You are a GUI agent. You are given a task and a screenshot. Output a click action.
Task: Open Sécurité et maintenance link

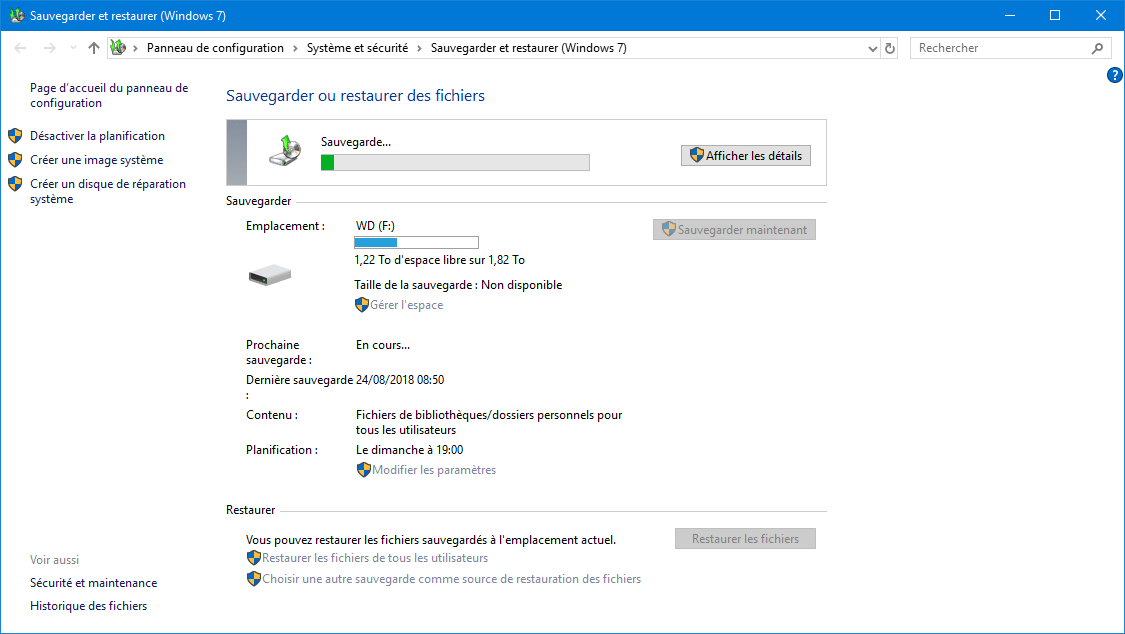coord(93,583)
